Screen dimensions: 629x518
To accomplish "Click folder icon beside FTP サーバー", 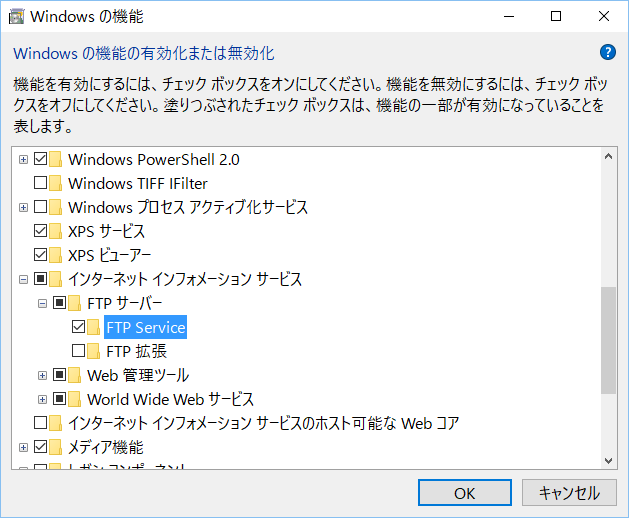I will click(74, 303).
